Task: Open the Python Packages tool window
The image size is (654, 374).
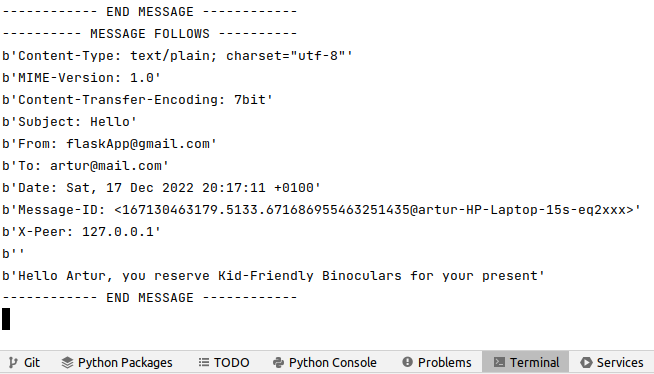Action: tap(116, 362)
